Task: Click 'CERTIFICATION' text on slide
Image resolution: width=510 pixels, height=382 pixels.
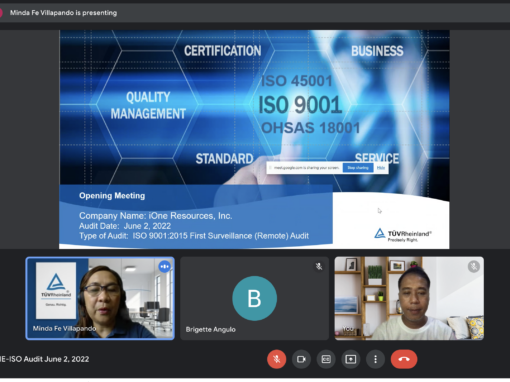Action: pos(223,51)
